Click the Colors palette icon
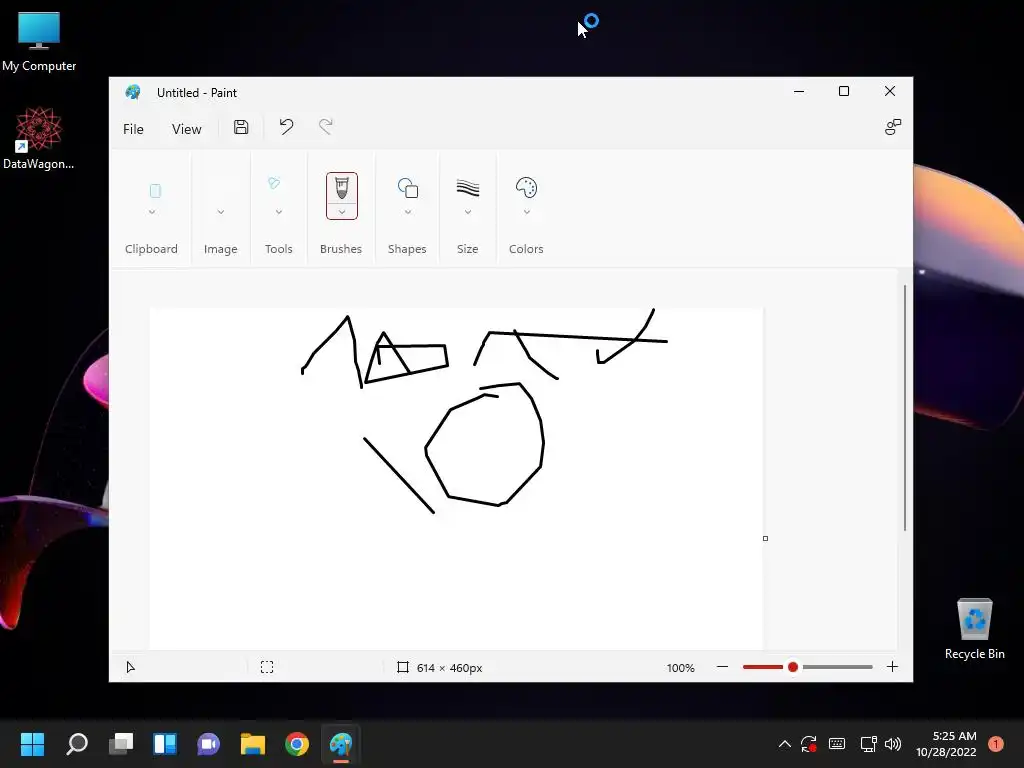 click(x=526, y=188)
